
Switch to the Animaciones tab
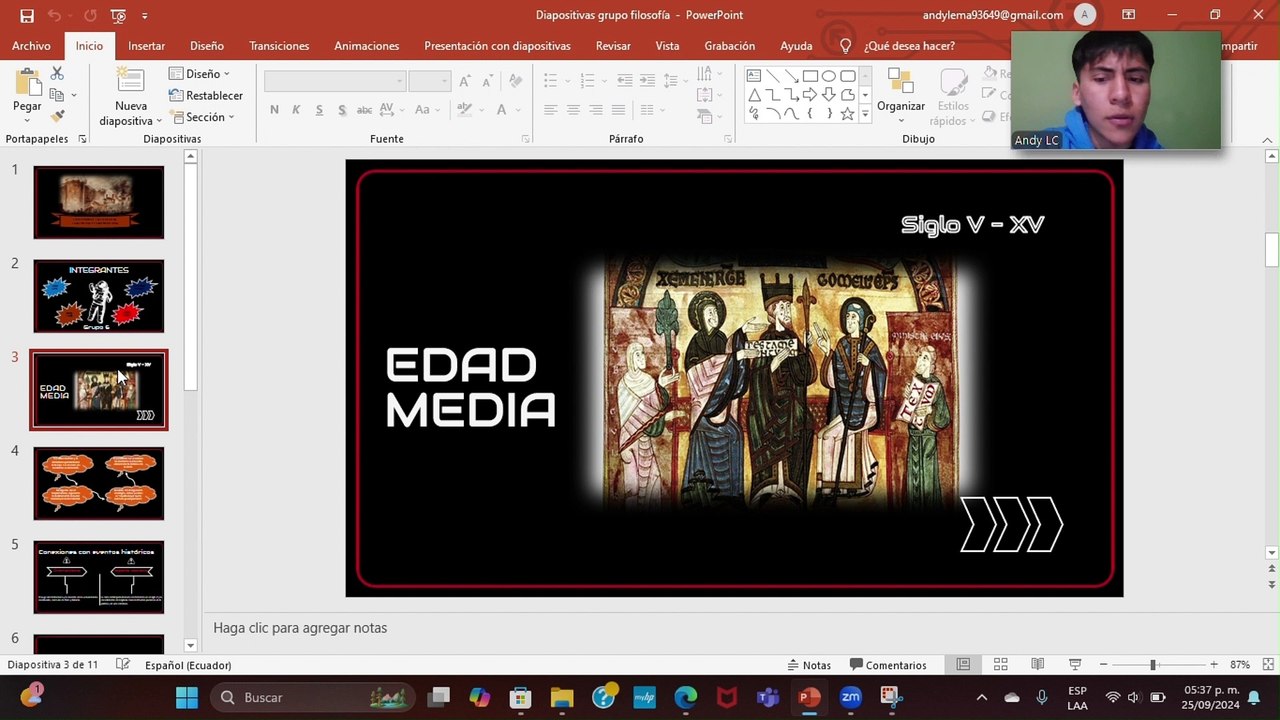coord(367,46)
